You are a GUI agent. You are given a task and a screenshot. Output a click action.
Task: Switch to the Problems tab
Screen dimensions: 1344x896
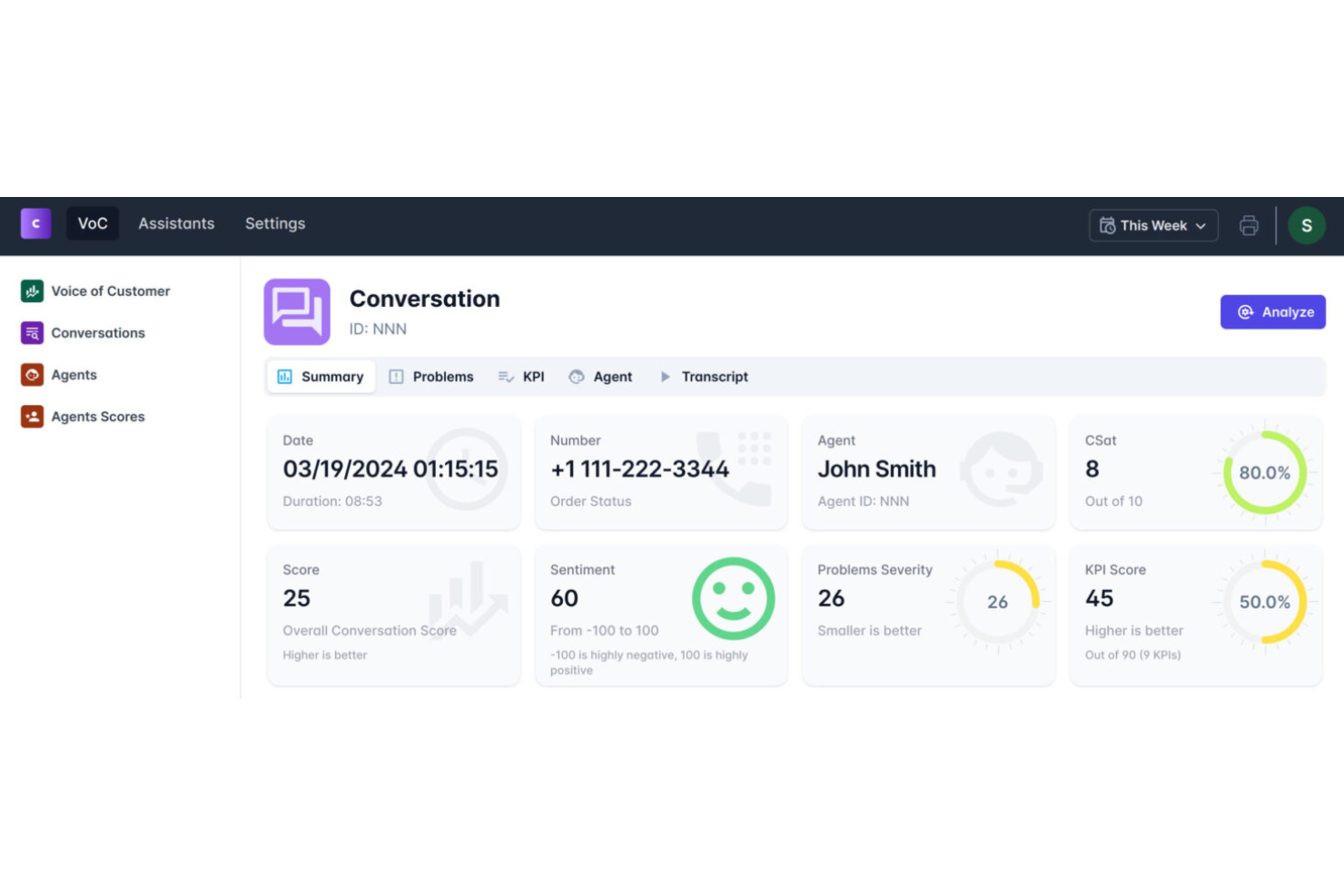(431, 376)
